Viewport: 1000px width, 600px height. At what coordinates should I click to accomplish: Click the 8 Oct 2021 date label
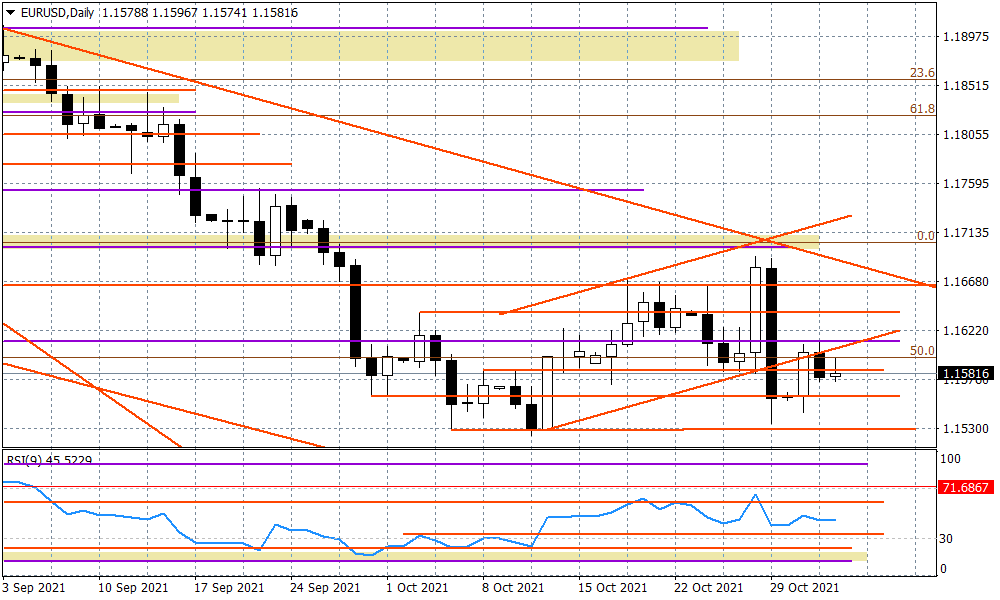click(513, 587)
